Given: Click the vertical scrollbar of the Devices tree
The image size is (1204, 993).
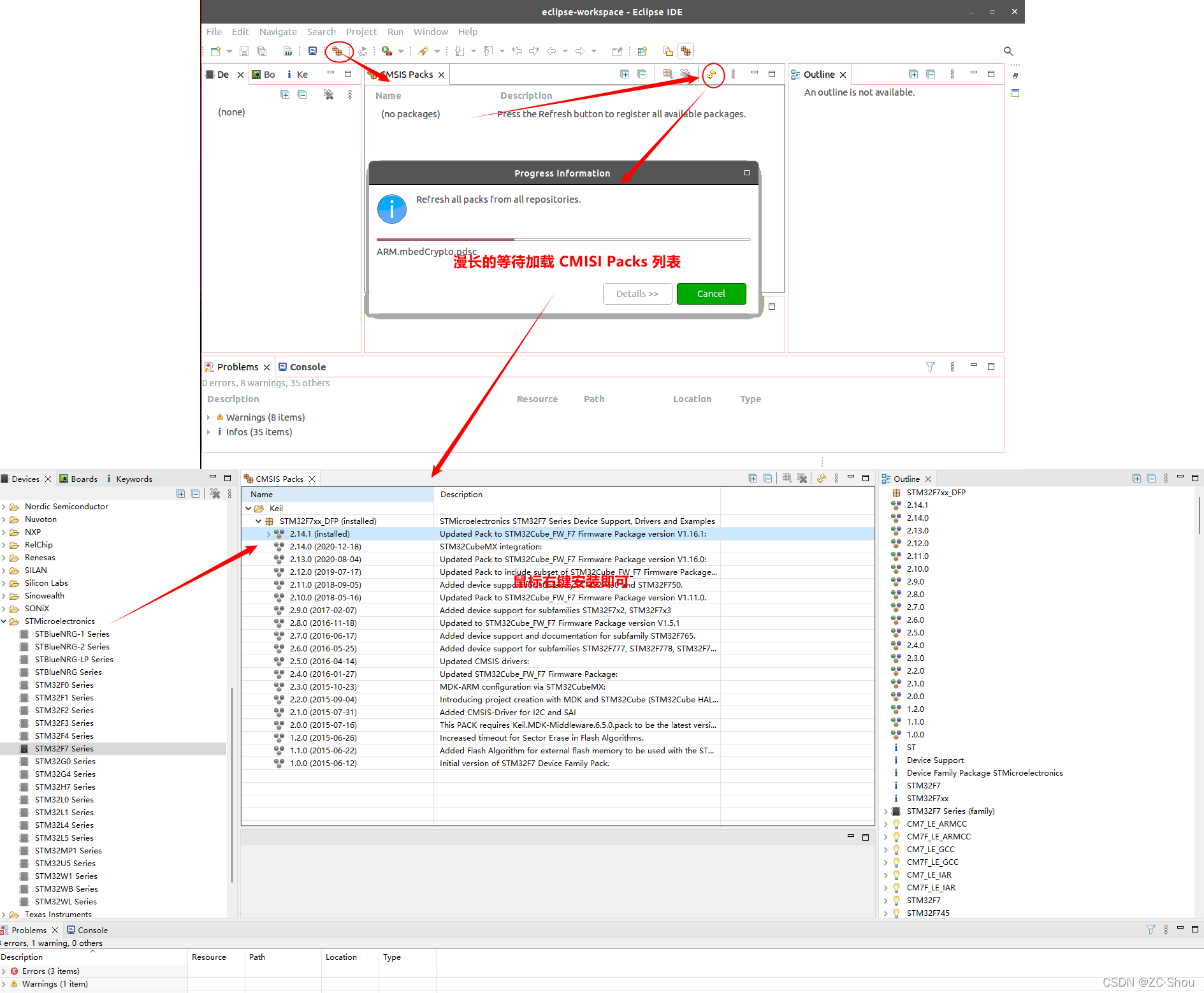Looking at the screenshot, I should [232, 784].
